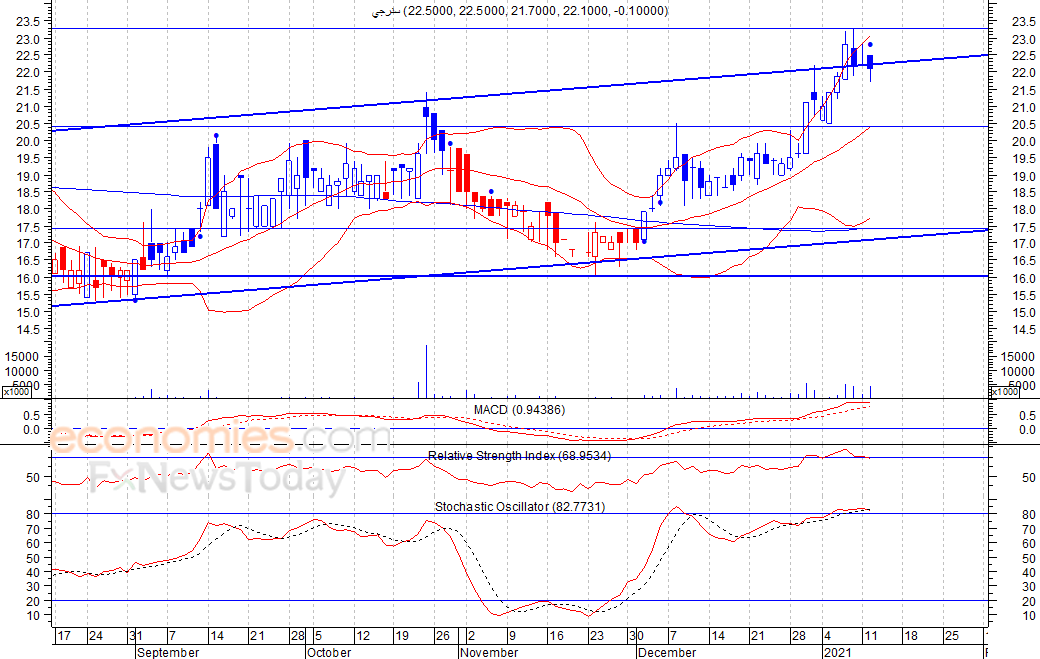
Task: Click date label 16 in November
Action: coord(556,636)
